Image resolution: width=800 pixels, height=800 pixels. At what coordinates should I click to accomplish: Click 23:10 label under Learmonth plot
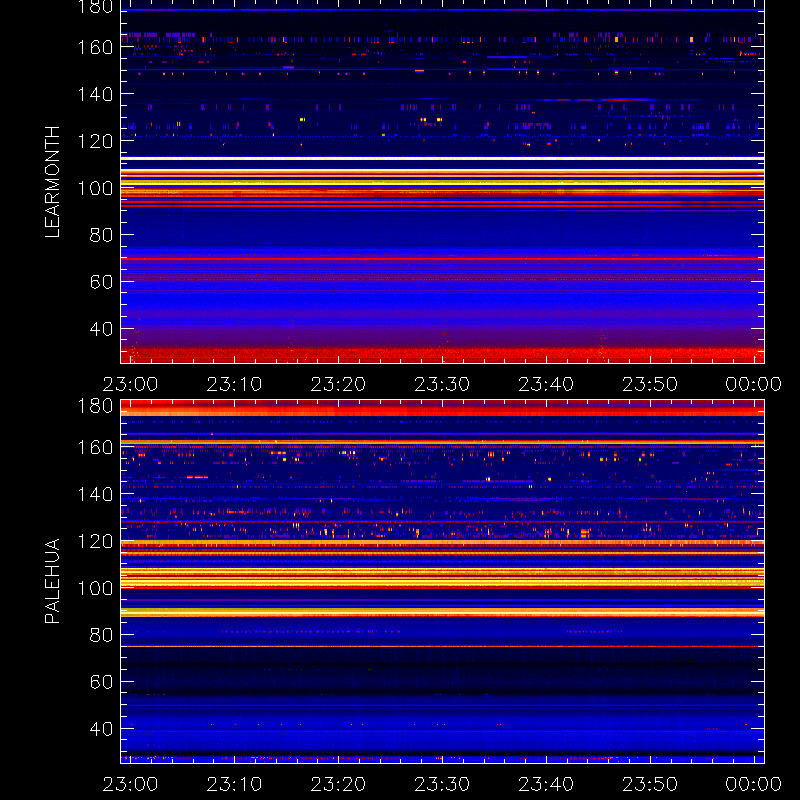coord(234,384)
